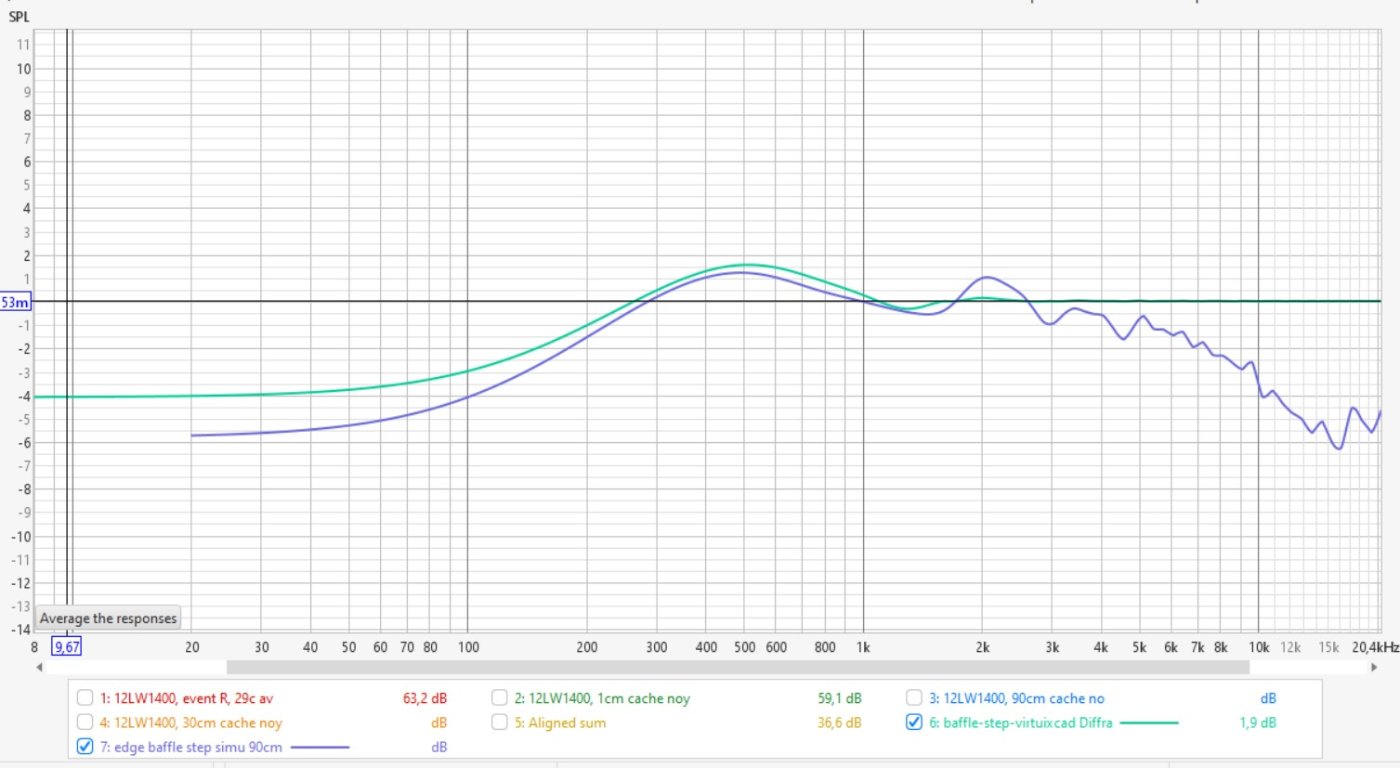1400x768 pixels.
Task: Click the horizontal scrollbar left arrow
Action: (x=40, y=667)
